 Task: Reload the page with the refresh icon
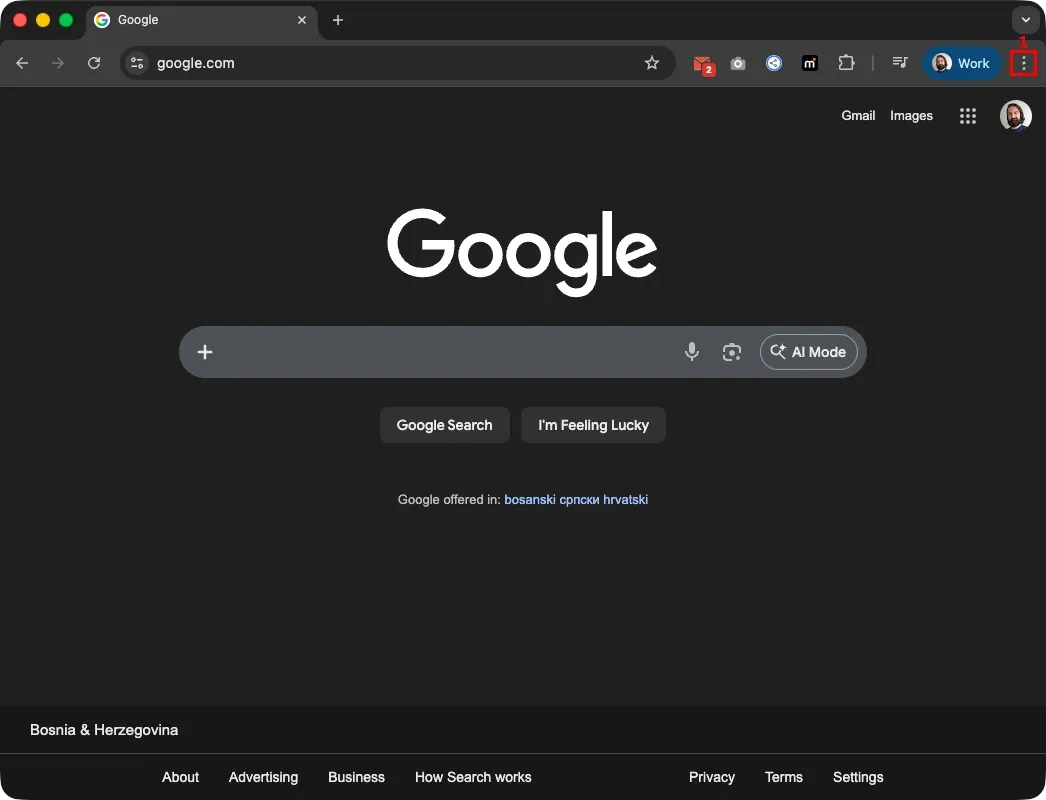point(94,63)
